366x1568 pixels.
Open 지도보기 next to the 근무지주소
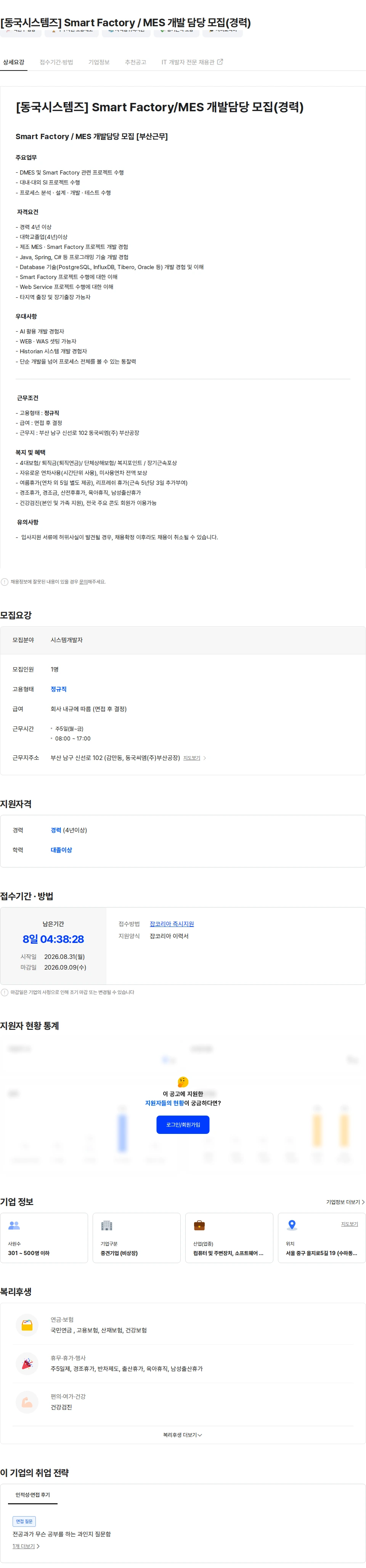(x=191, y=758)
